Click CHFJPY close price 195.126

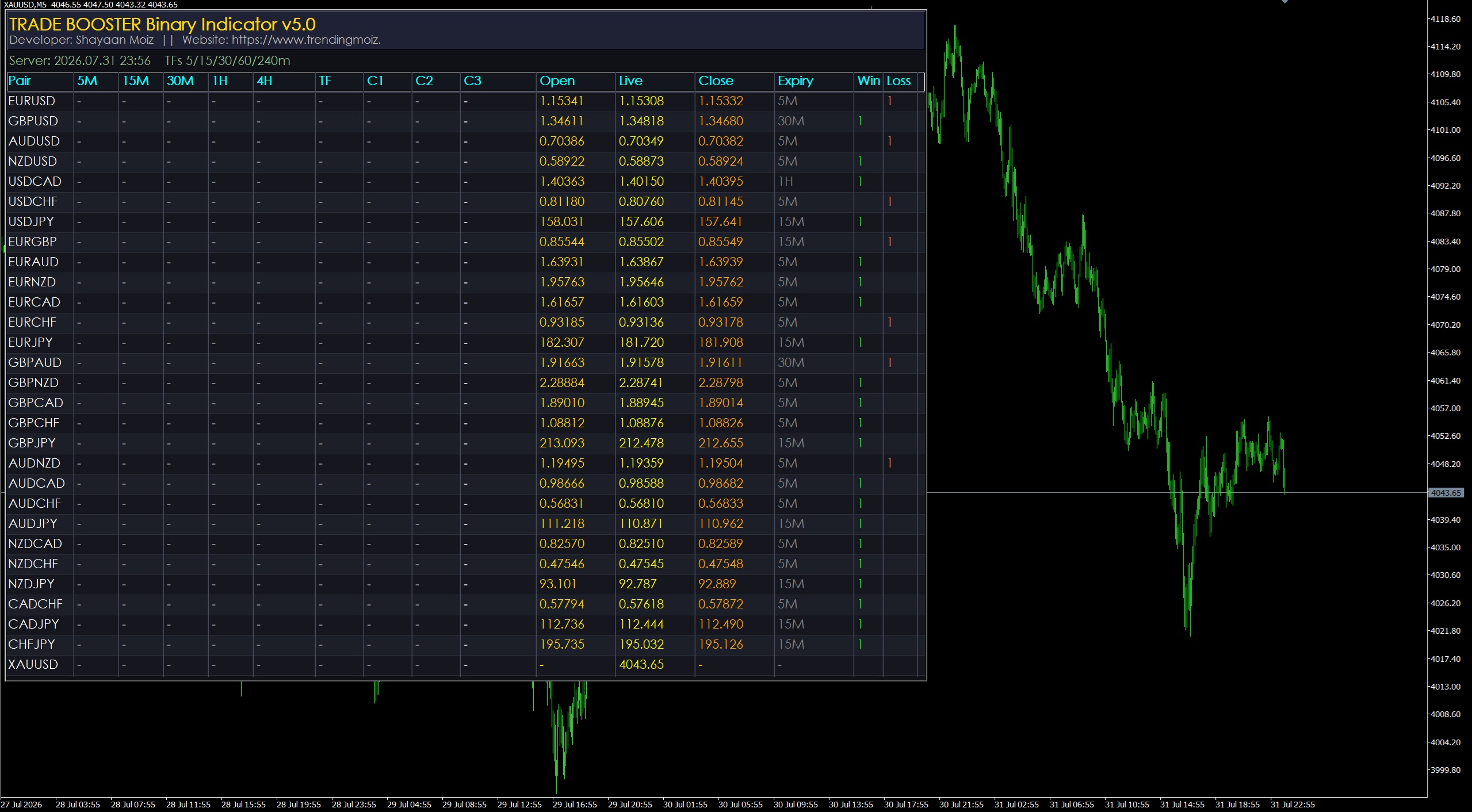click(x=721, y=644)
